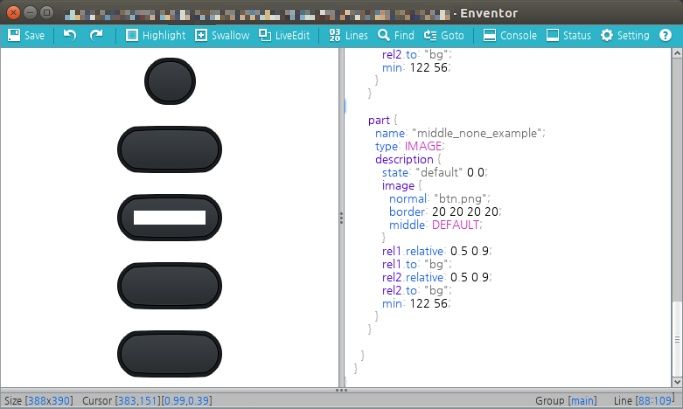Click the Size 388x390 status entry
This screenshot has height=409, width=683.
39,401
